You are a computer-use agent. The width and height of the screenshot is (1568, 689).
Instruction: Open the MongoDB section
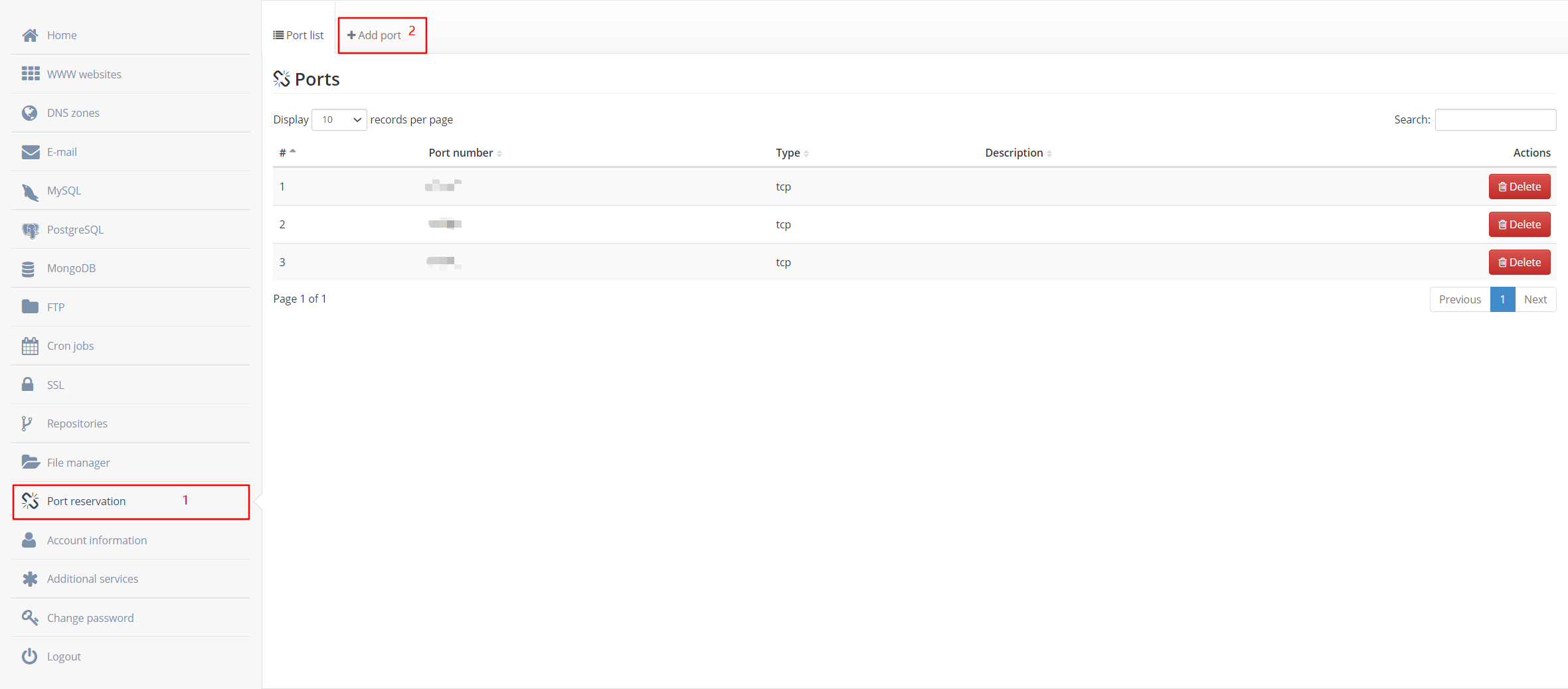coord(70,268)
